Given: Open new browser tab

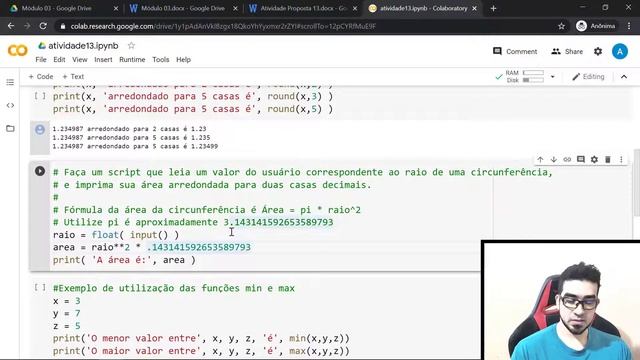Looking at the screenshot, I should (x=493, y=8).
